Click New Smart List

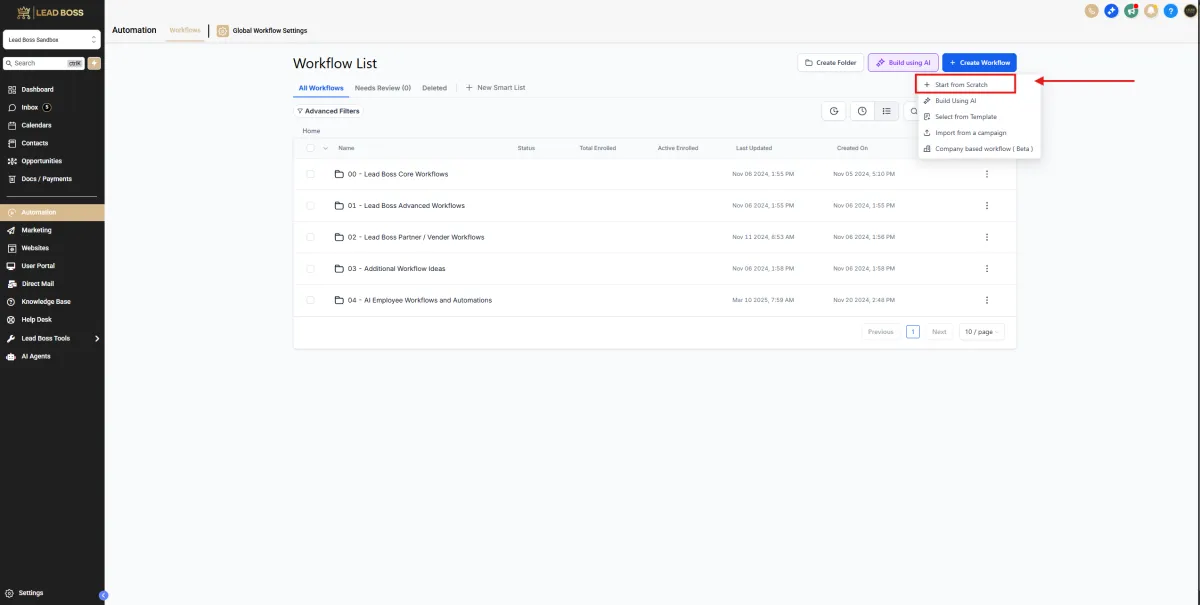tap(495, 88)
